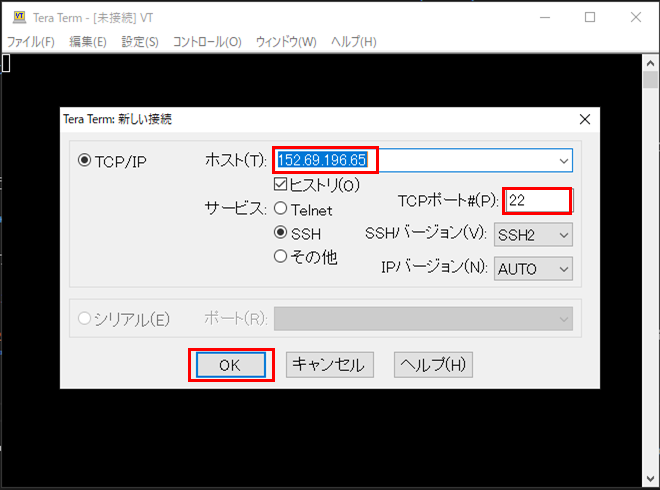Pick the その他 service option

point(281,256)
